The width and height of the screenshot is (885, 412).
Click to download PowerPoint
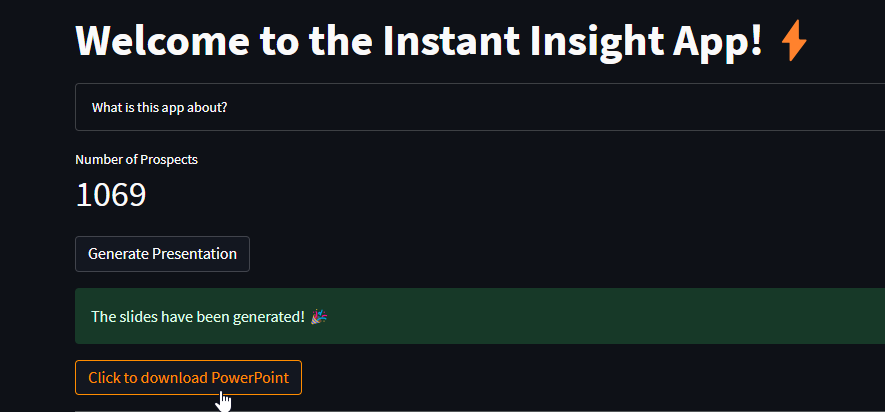tap(188, 378)
